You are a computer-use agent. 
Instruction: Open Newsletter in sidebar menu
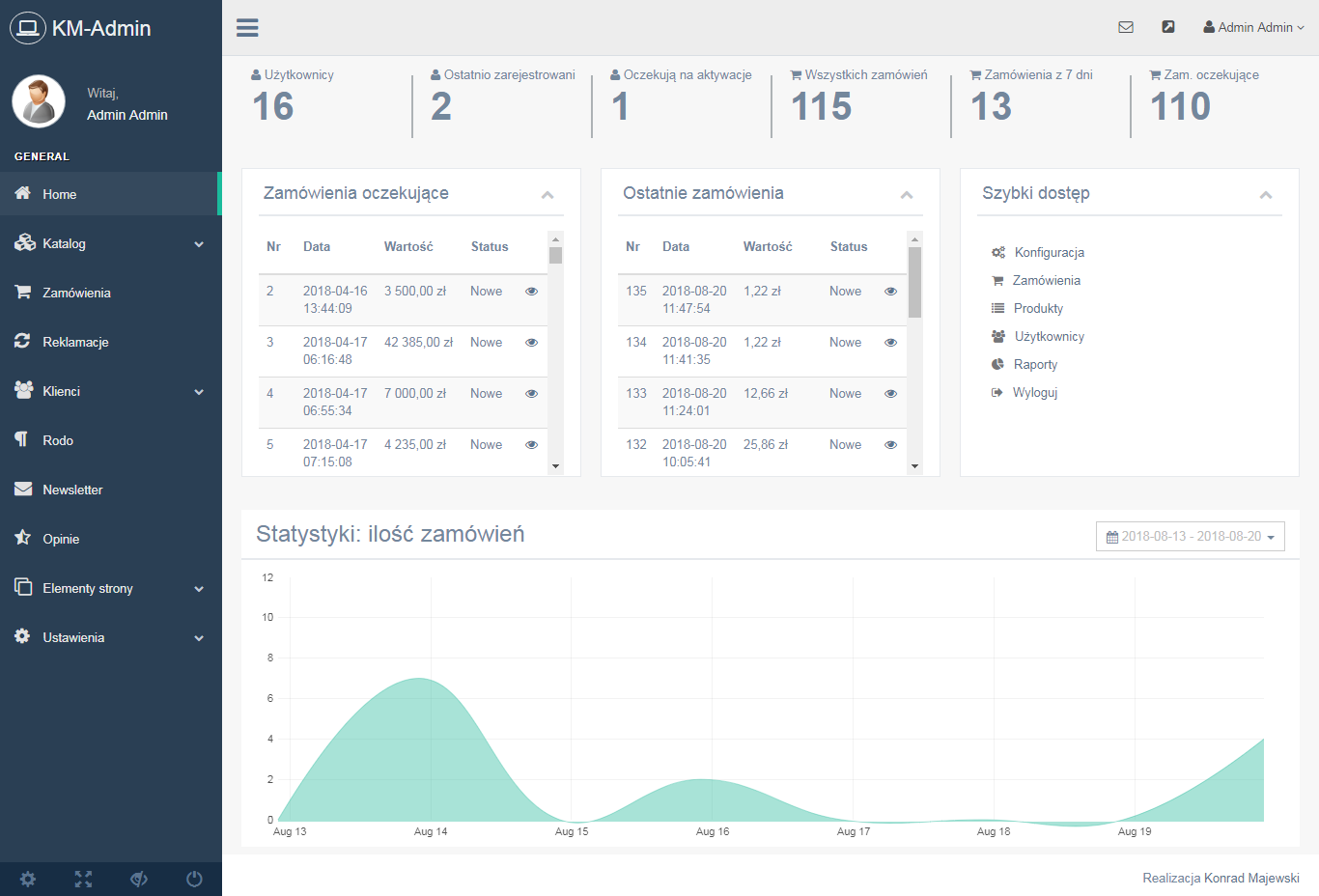coord(110,490)
